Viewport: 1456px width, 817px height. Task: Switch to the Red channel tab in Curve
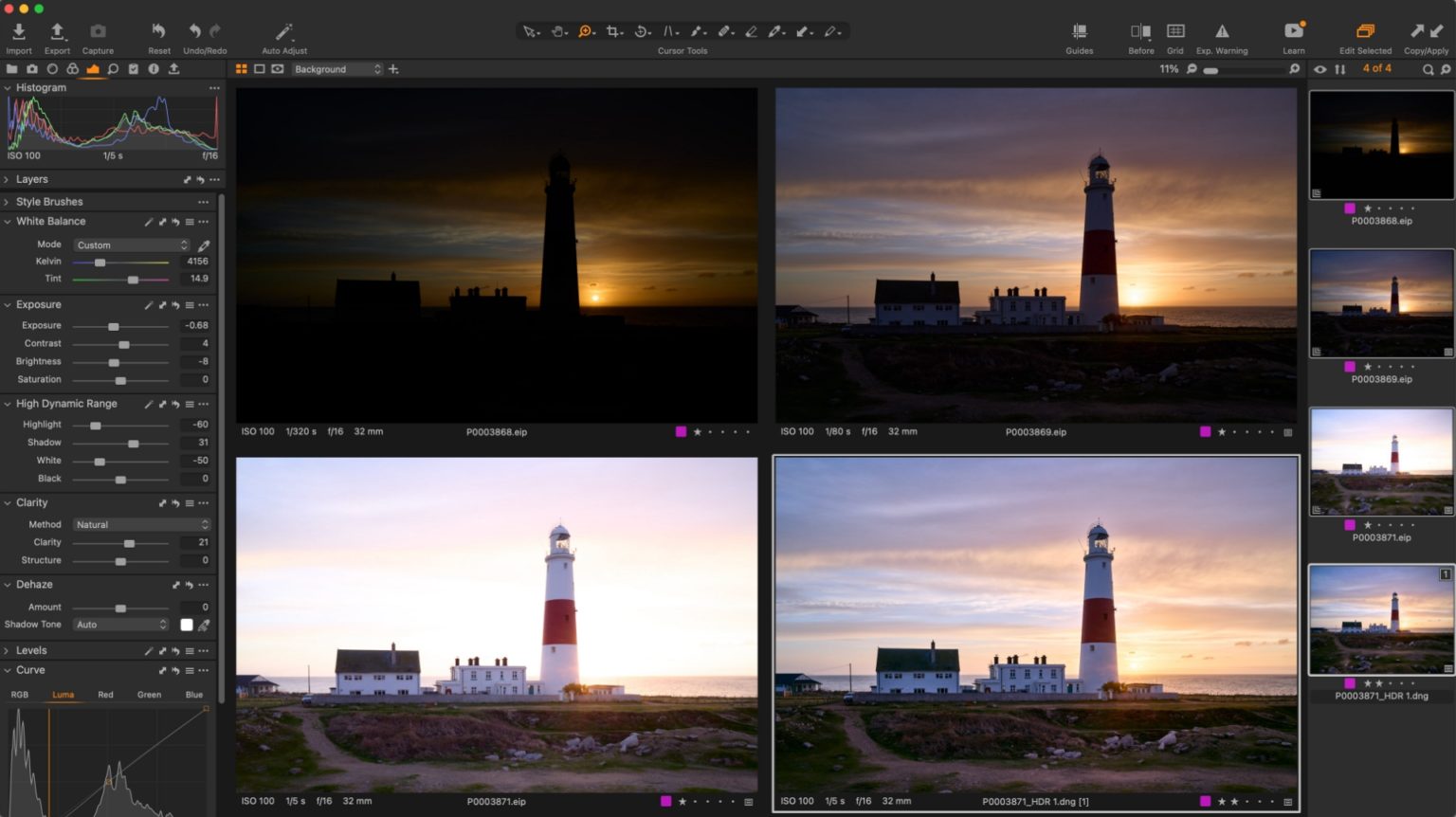(x=104, y=694)
